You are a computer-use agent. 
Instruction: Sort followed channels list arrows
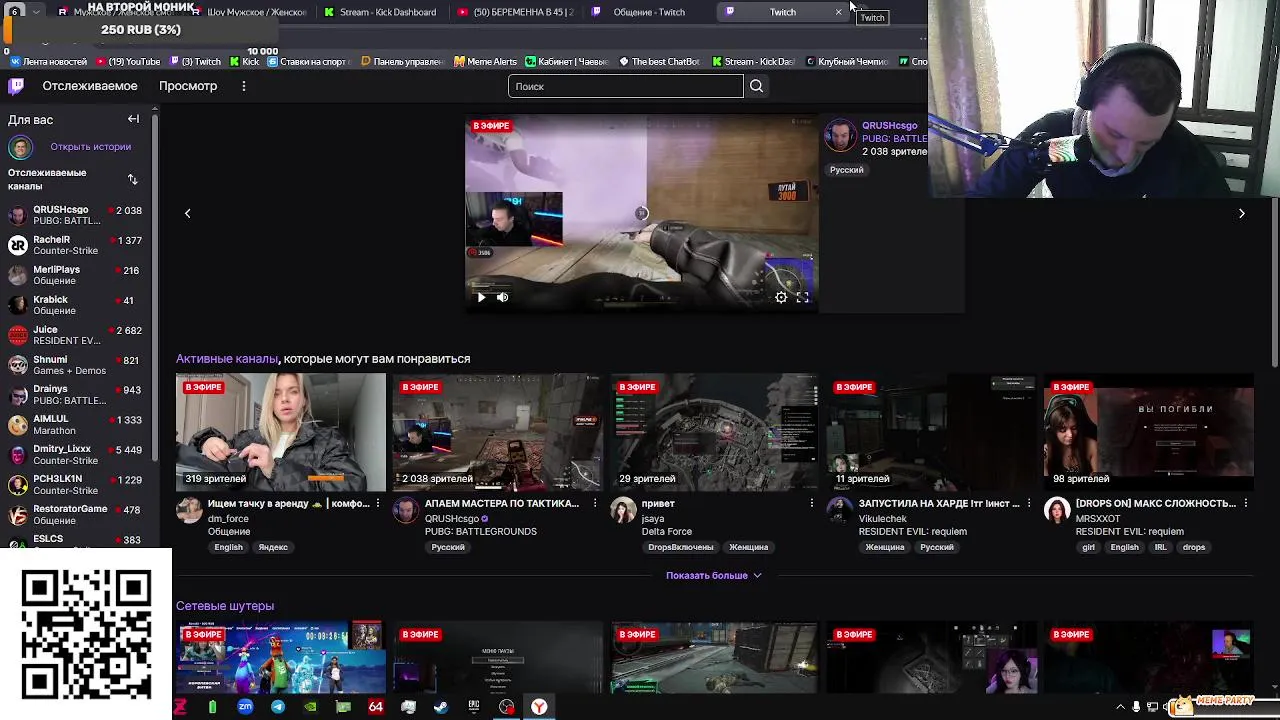pos(132,179)
